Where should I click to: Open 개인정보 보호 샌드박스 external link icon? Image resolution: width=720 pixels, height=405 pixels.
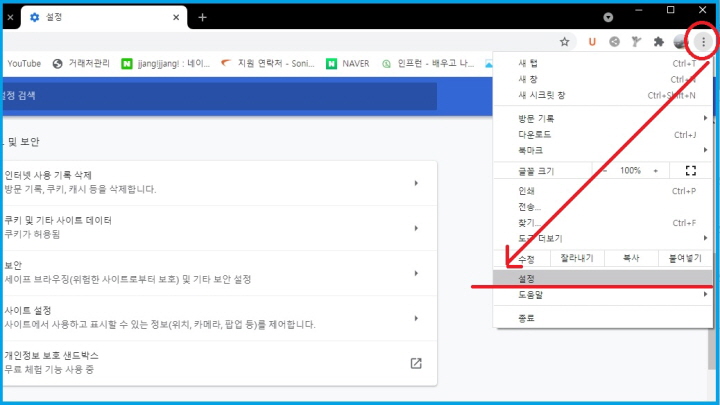416,363
